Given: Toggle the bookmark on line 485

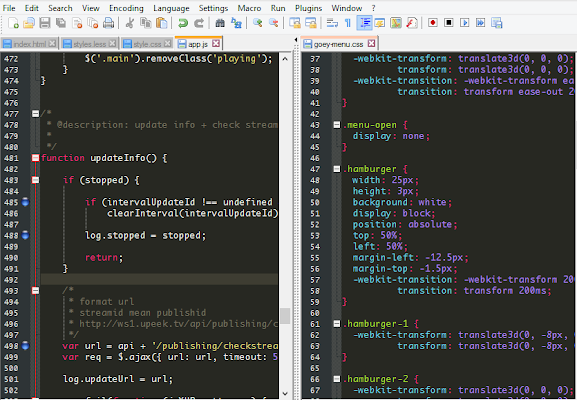Looking at the screenshot, I should pyautogui.click(x=25, y=202).
